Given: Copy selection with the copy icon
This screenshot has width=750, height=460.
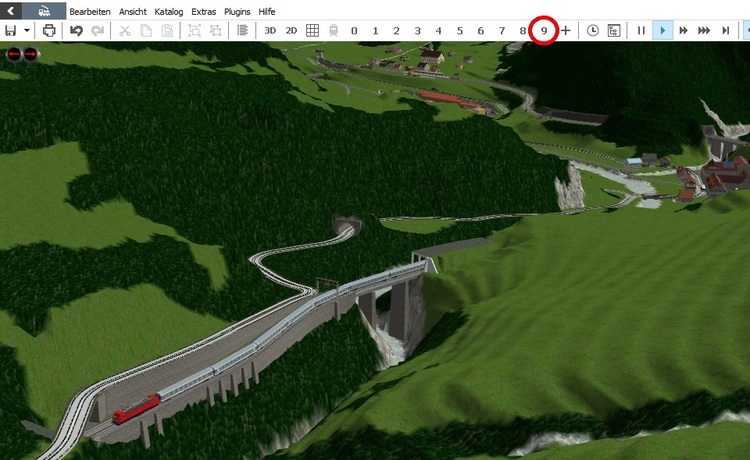Looking at the screenshot, I should 146,31.
